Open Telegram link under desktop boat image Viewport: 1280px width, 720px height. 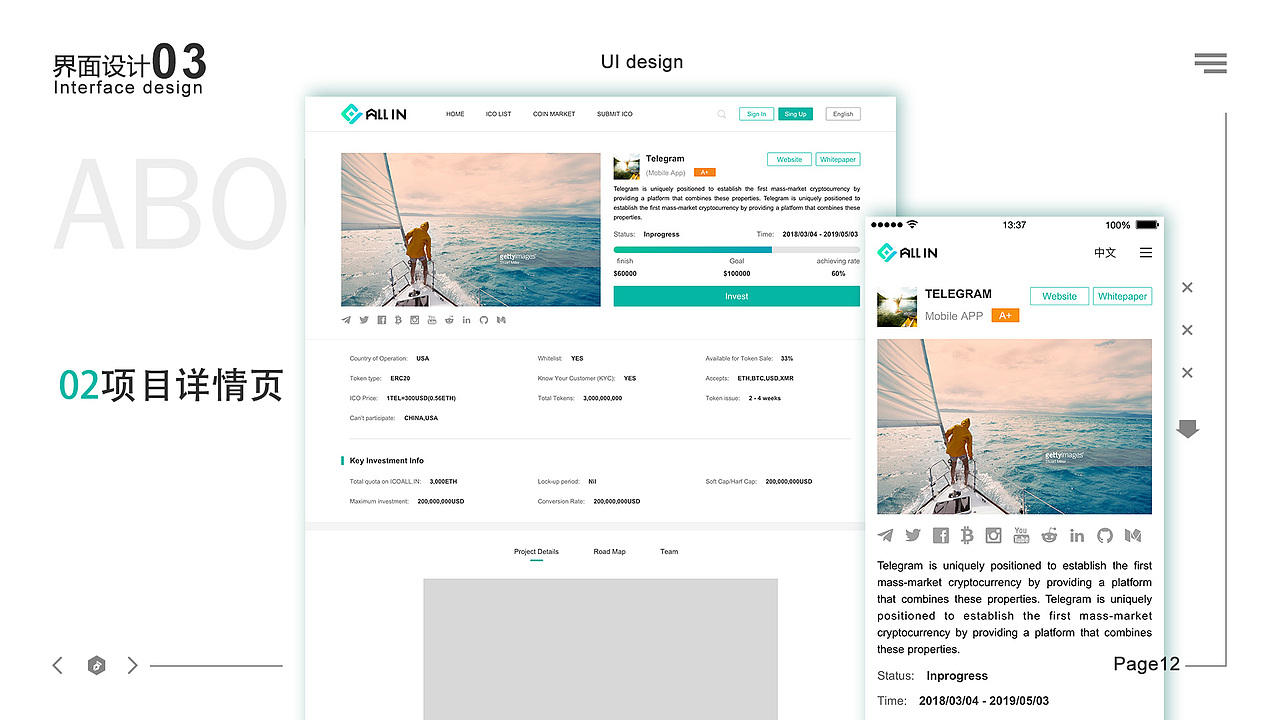click(x=346, y=320)
